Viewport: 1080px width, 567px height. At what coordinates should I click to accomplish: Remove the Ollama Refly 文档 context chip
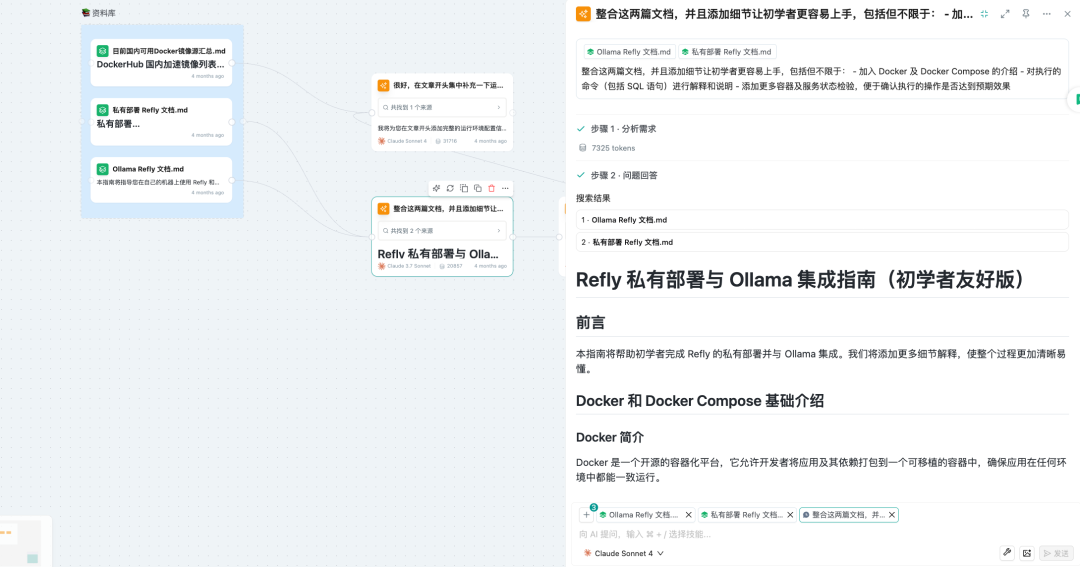[688, 515]
